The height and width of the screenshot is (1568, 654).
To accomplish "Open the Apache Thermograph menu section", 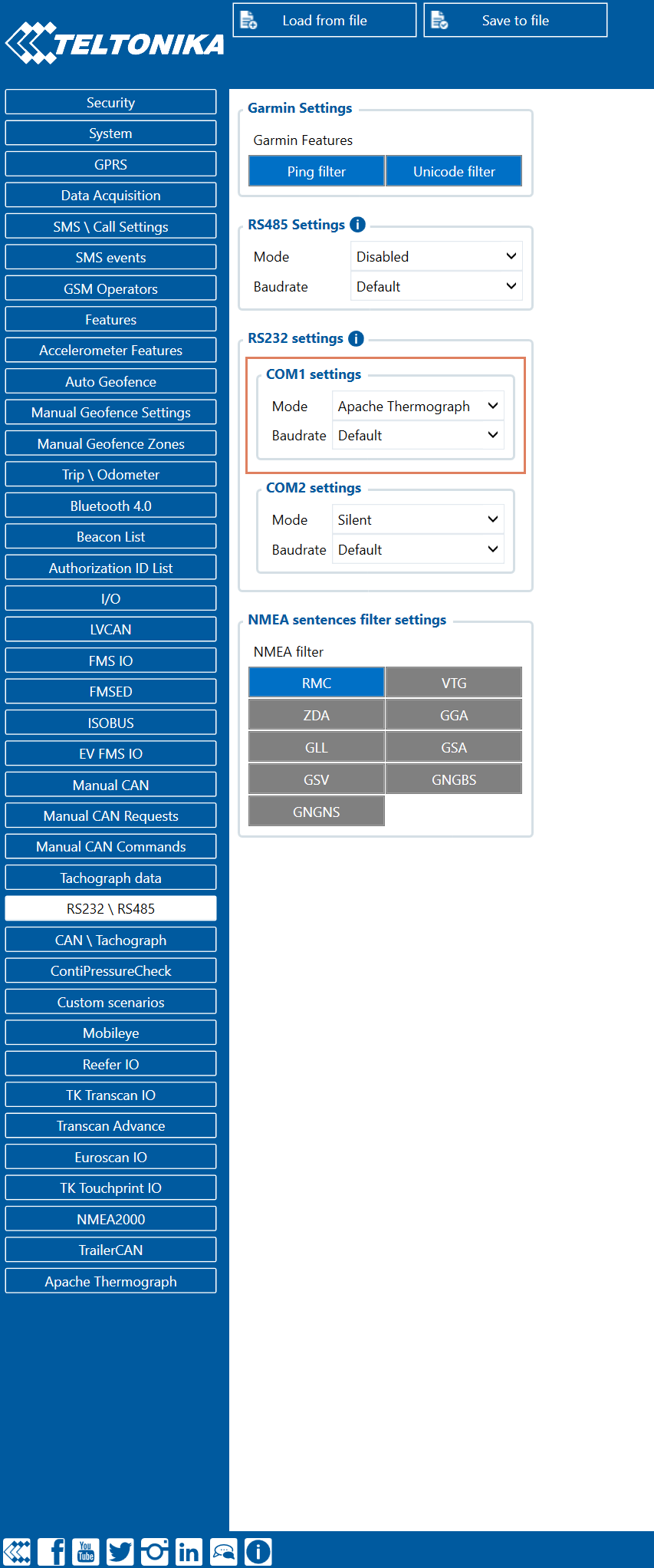I will point(110,1281).
